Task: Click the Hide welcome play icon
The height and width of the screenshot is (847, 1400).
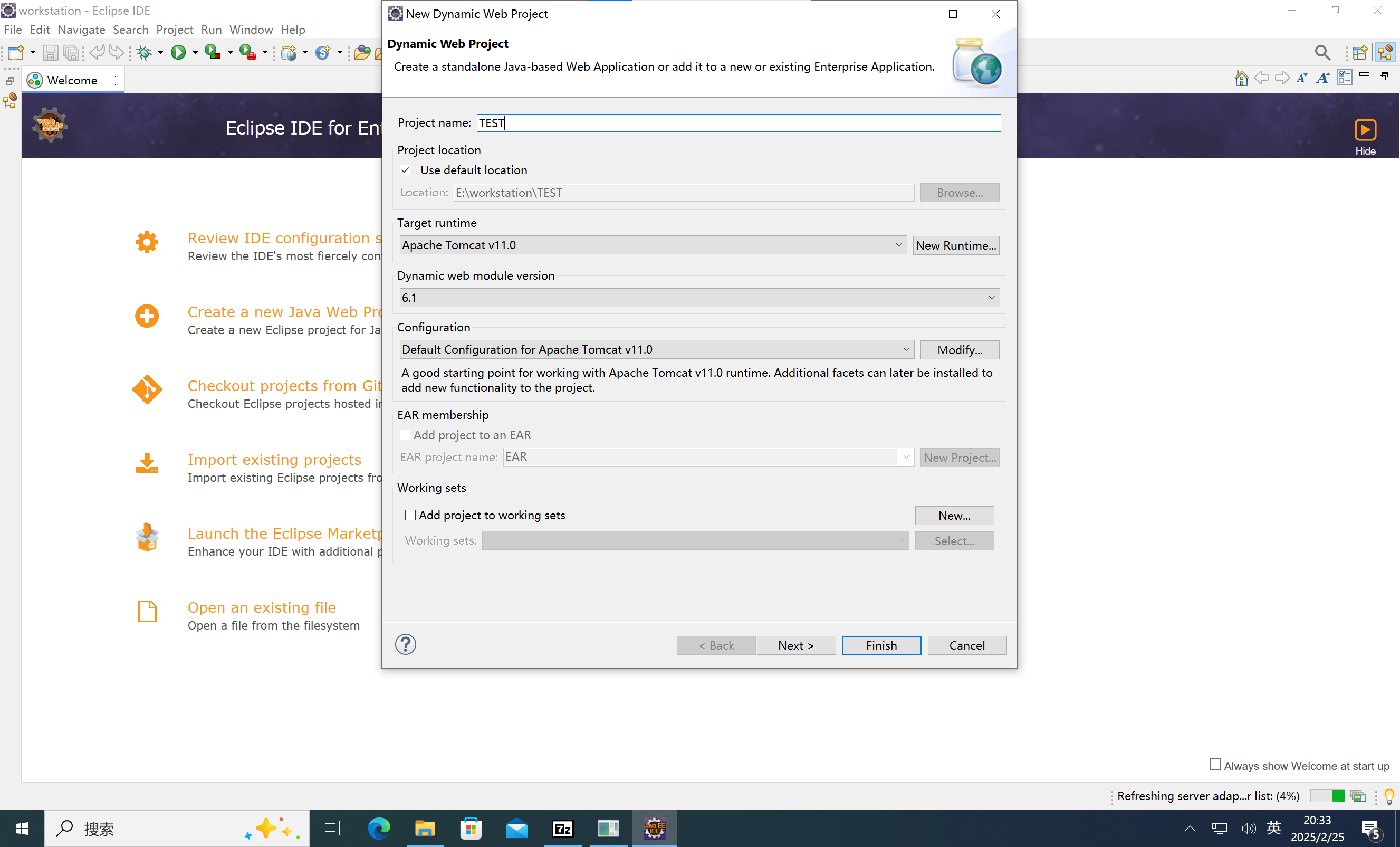Action: coord(1365,130)
